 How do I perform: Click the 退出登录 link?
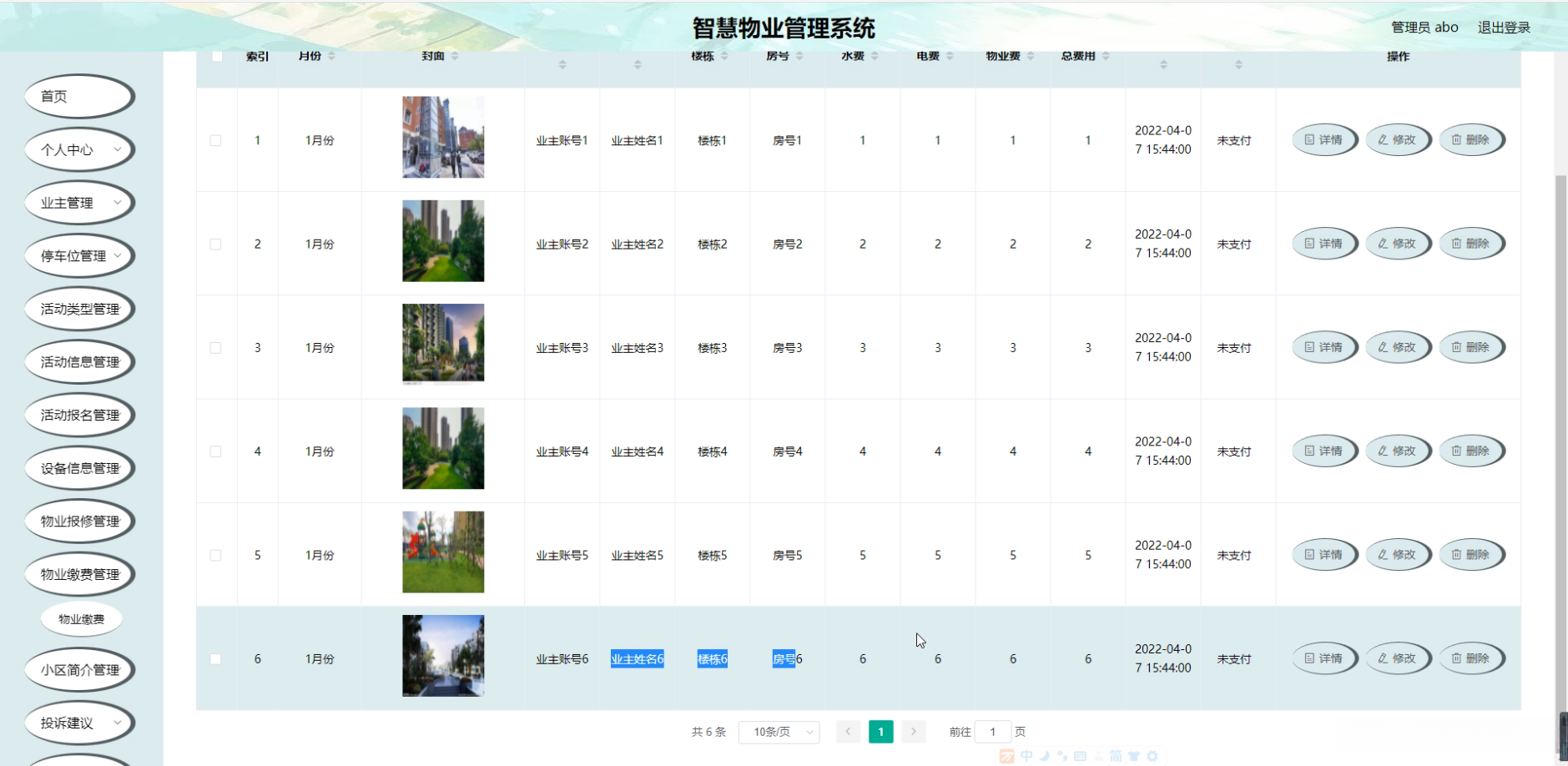pos(1504,28)
